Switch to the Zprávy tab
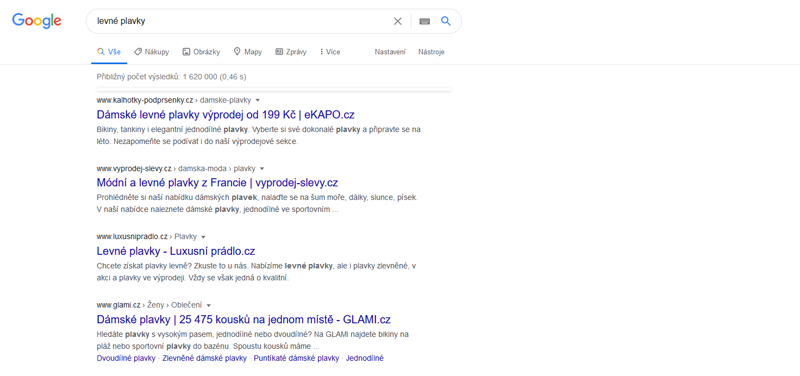 [x=291, y=52]
